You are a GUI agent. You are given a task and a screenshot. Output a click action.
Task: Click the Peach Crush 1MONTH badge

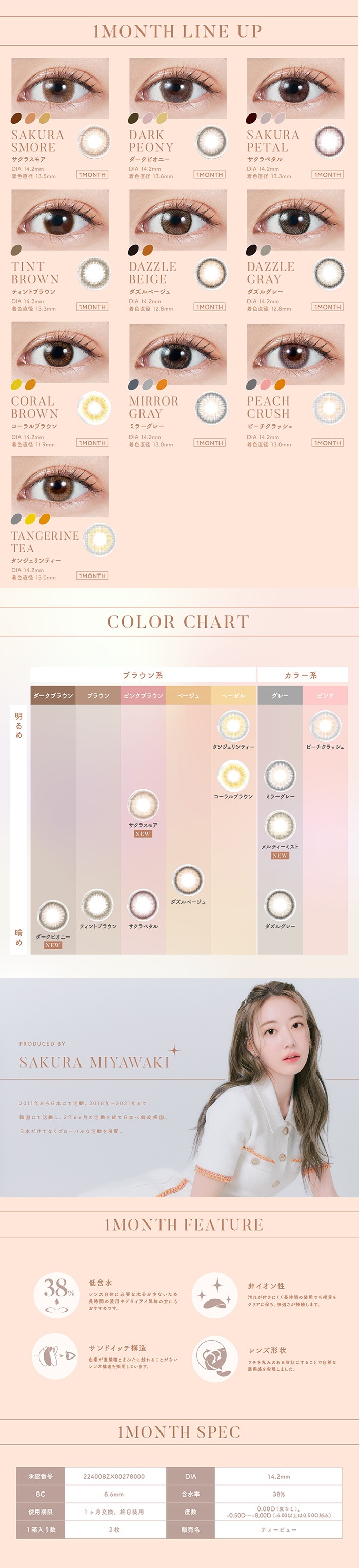(x=327, y=443)
